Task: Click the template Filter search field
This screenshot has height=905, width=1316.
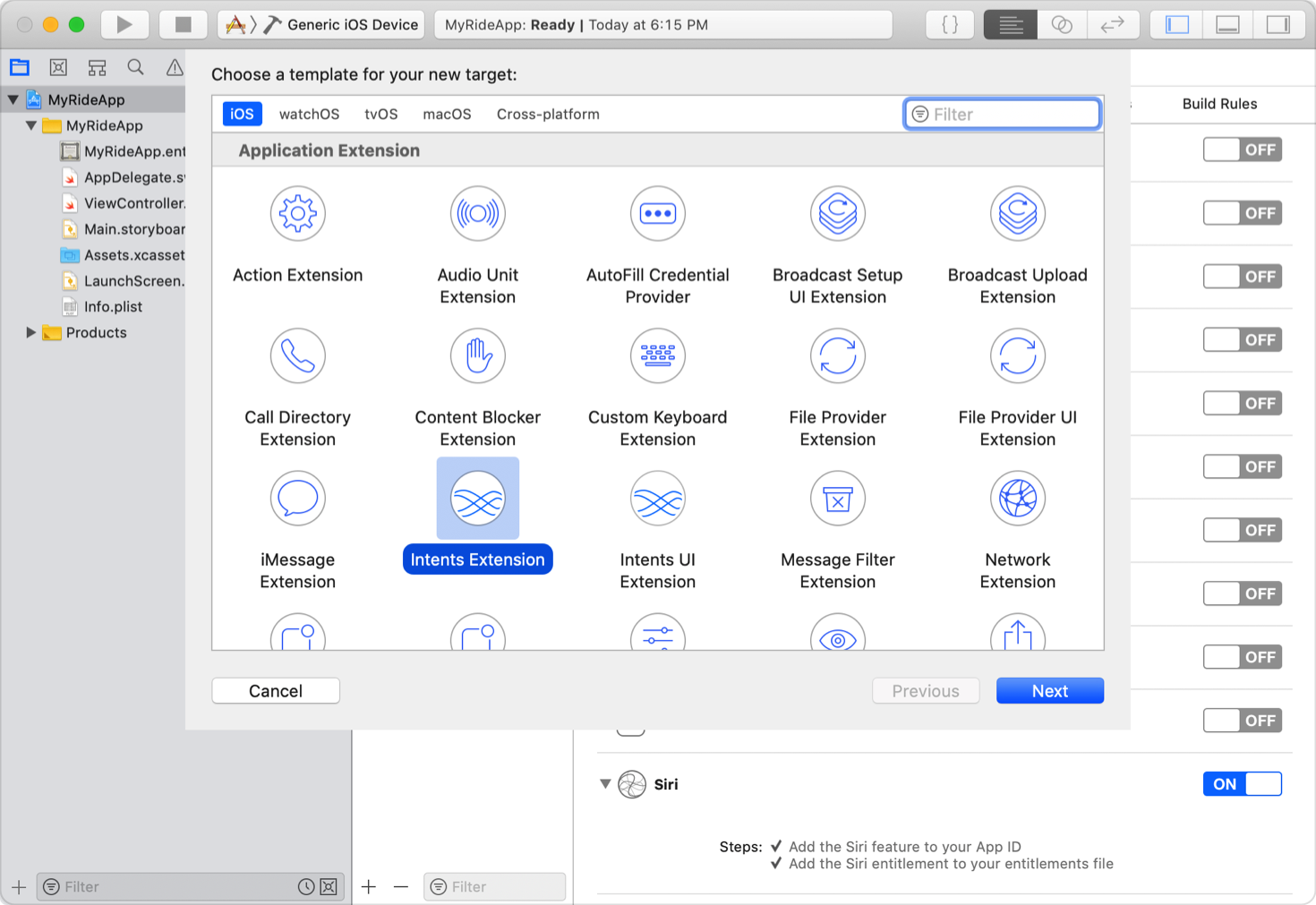Action: pos(1001,114)
